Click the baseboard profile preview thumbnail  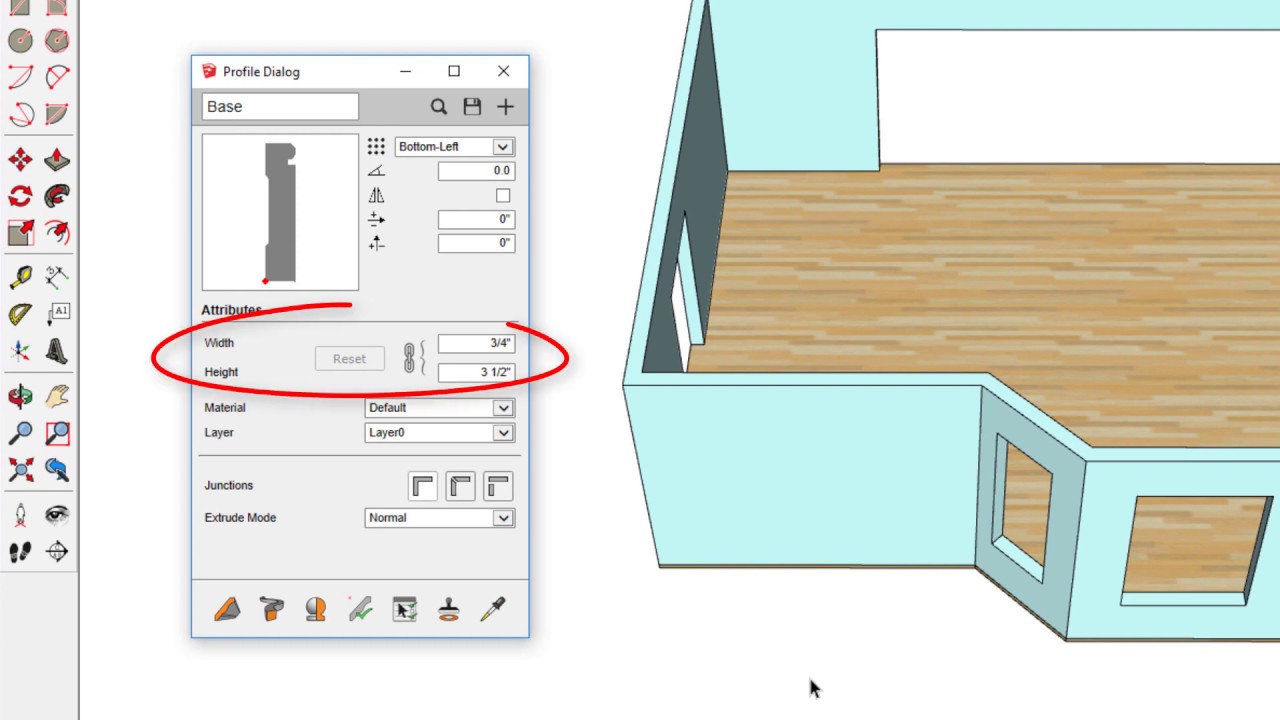[280, 212]
